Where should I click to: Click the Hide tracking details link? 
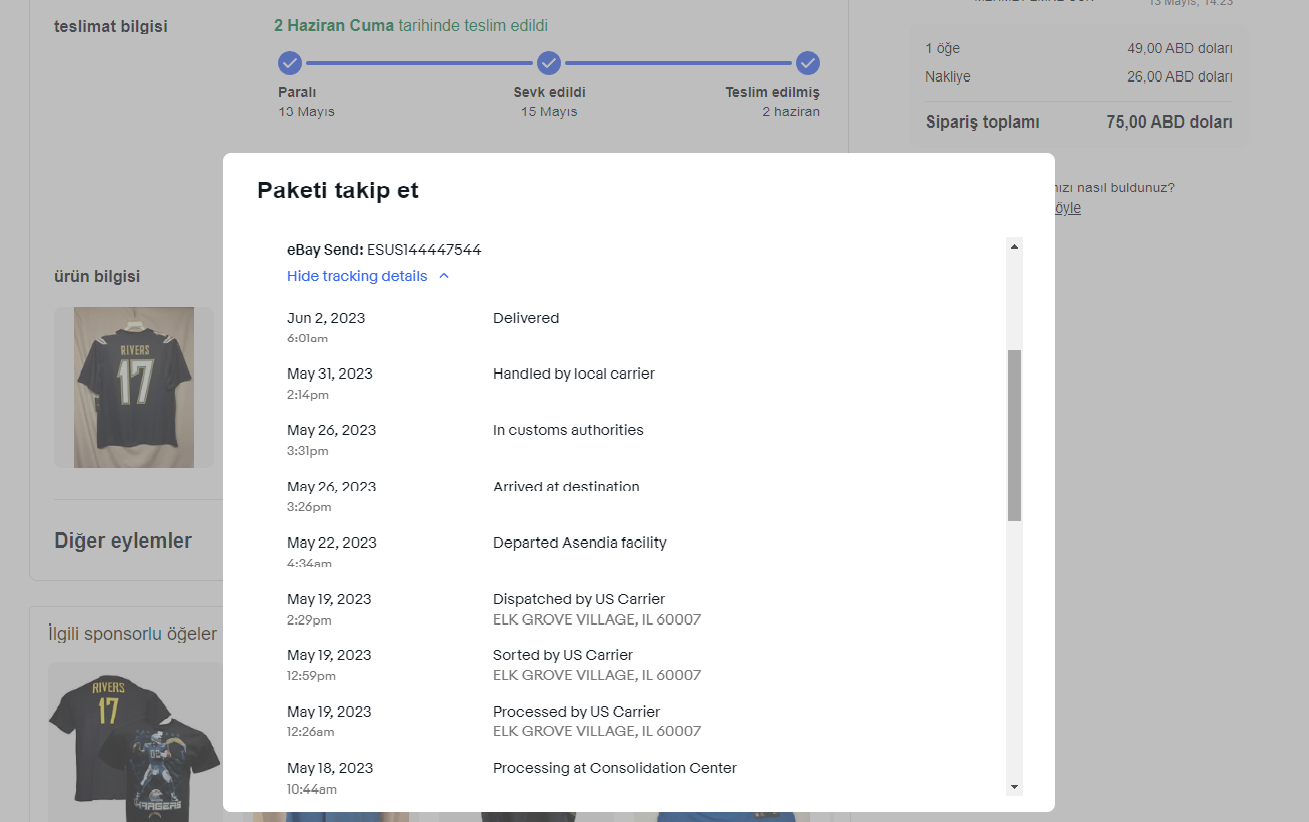point(357,276)
